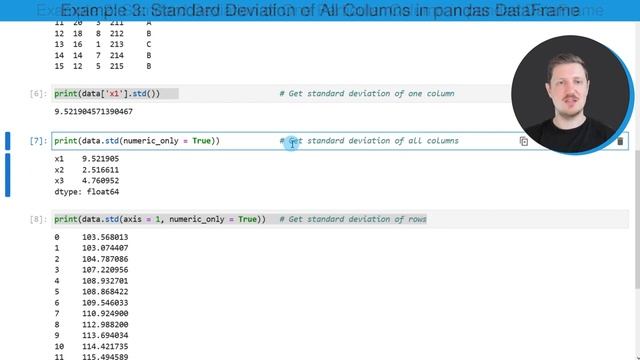This screenshot has width=640, height=360.
Task: Click the row 10 value 114.421735
Action: [105, 347]
